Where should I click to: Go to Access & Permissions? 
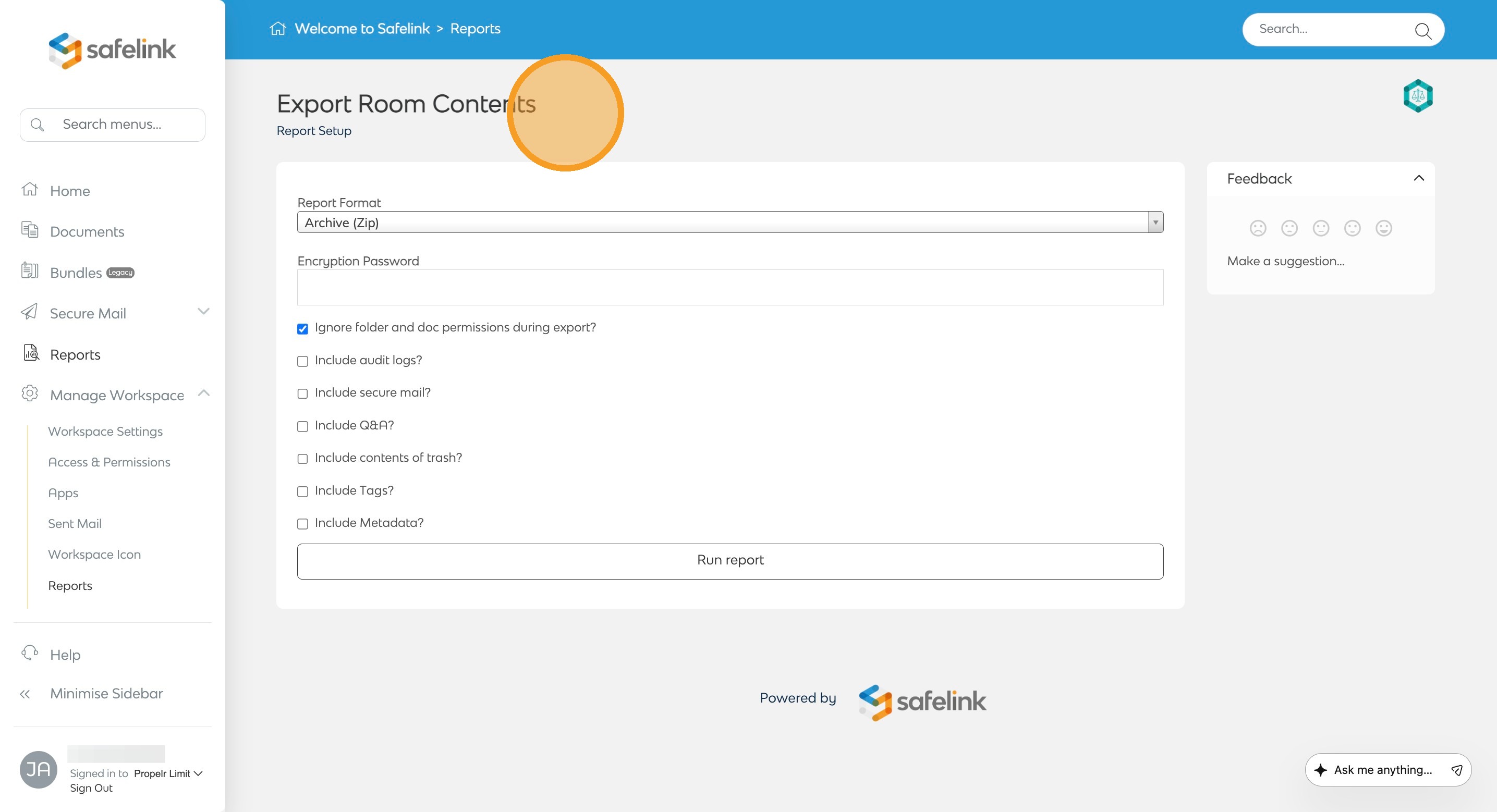(109, 462)
